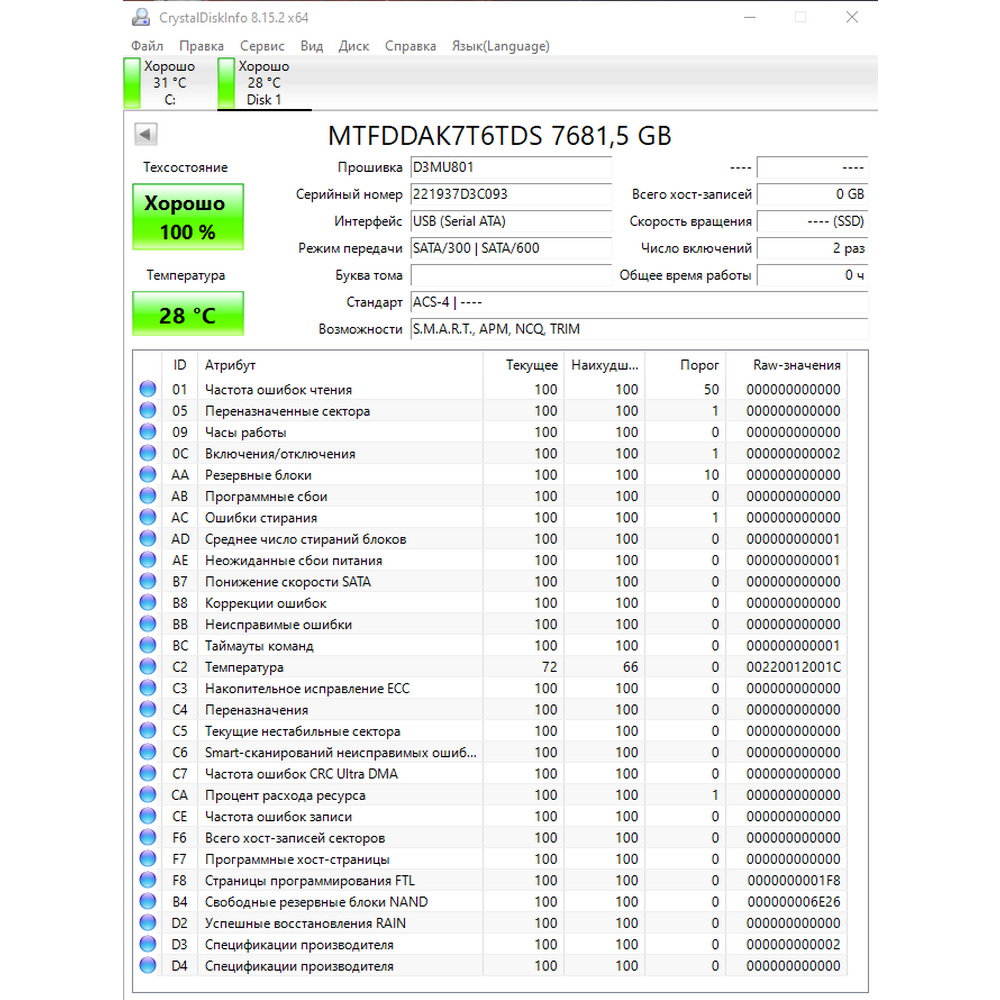Click the disk model title MTFDDAK7T6TDS 7681,5 GB
The width and height of the screenshot is (1000, 1000).
499,136
